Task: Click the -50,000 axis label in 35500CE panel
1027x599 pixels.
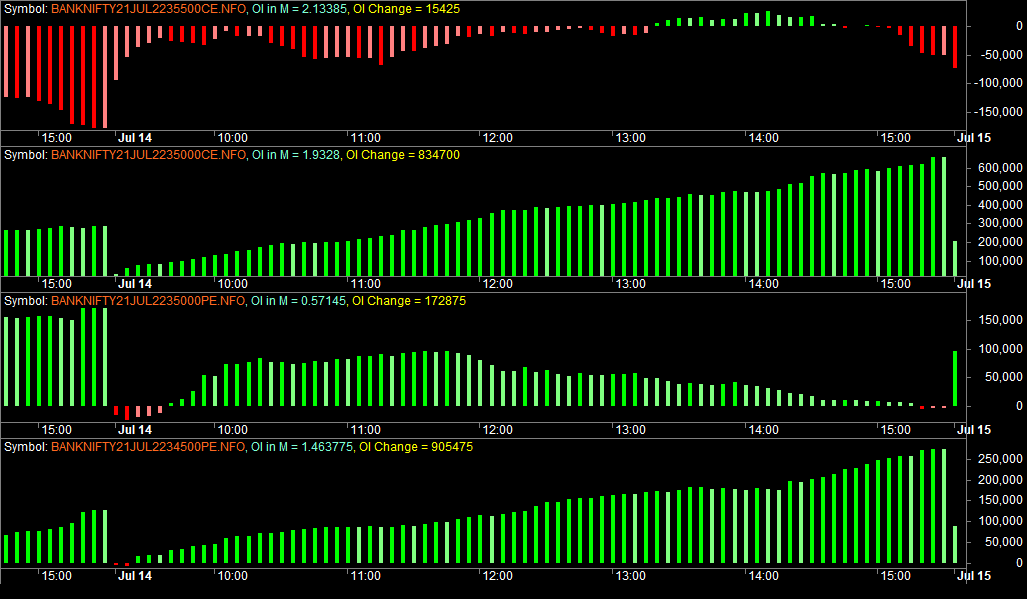Action: coord(1001,55)
